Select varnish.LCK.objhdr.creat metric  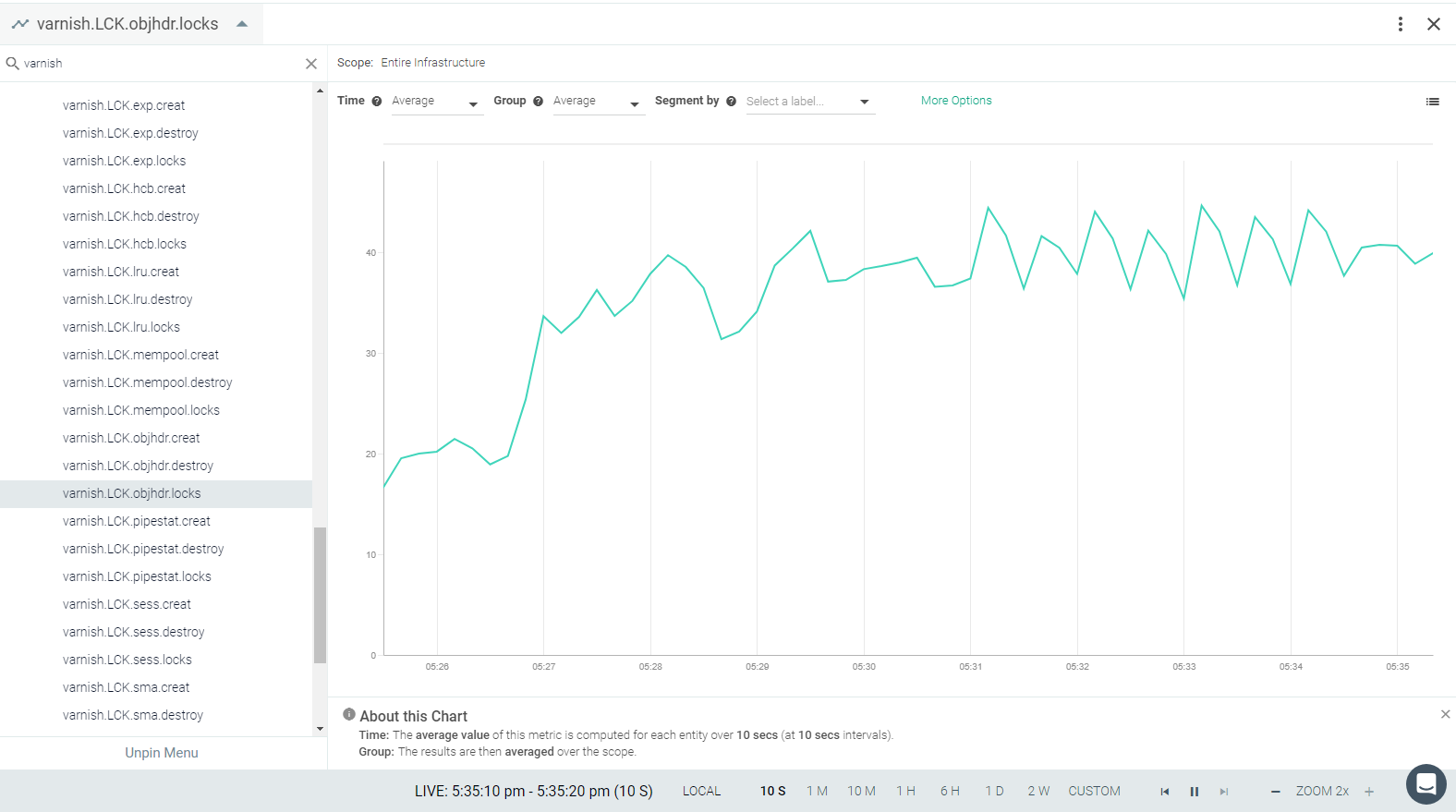click(x=131, y=438)
